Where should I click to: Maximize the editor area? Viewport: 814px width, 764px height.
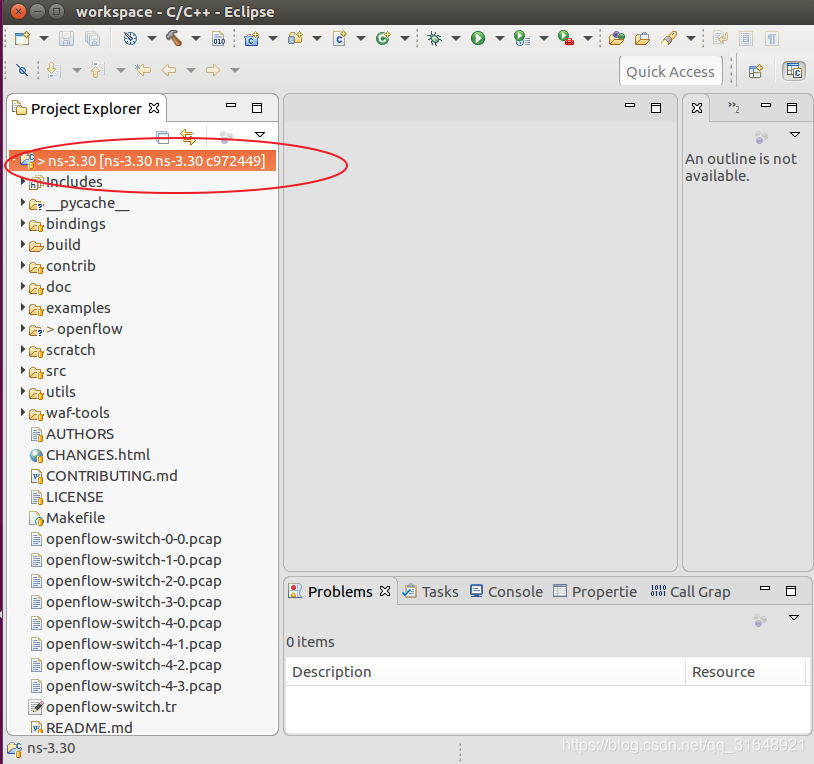click(x=656, y=107)
